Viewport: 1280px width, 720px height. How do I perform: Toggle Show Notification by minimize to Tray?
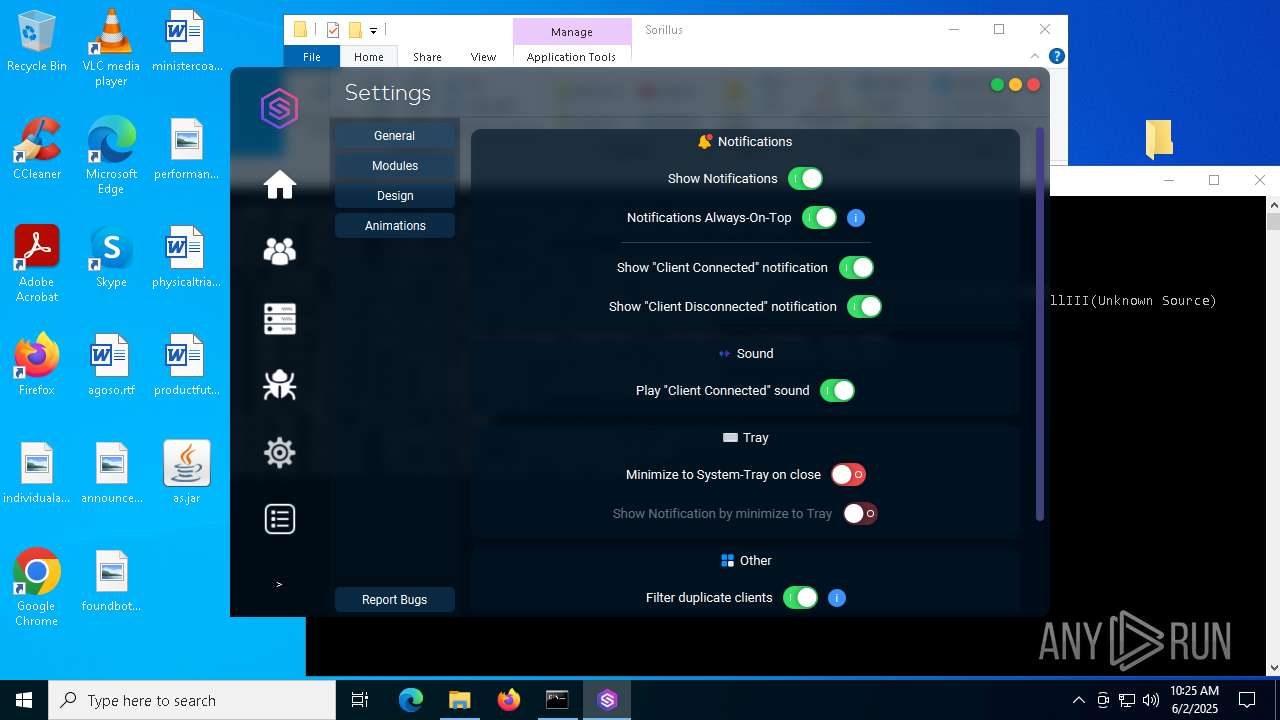point(860,514)
